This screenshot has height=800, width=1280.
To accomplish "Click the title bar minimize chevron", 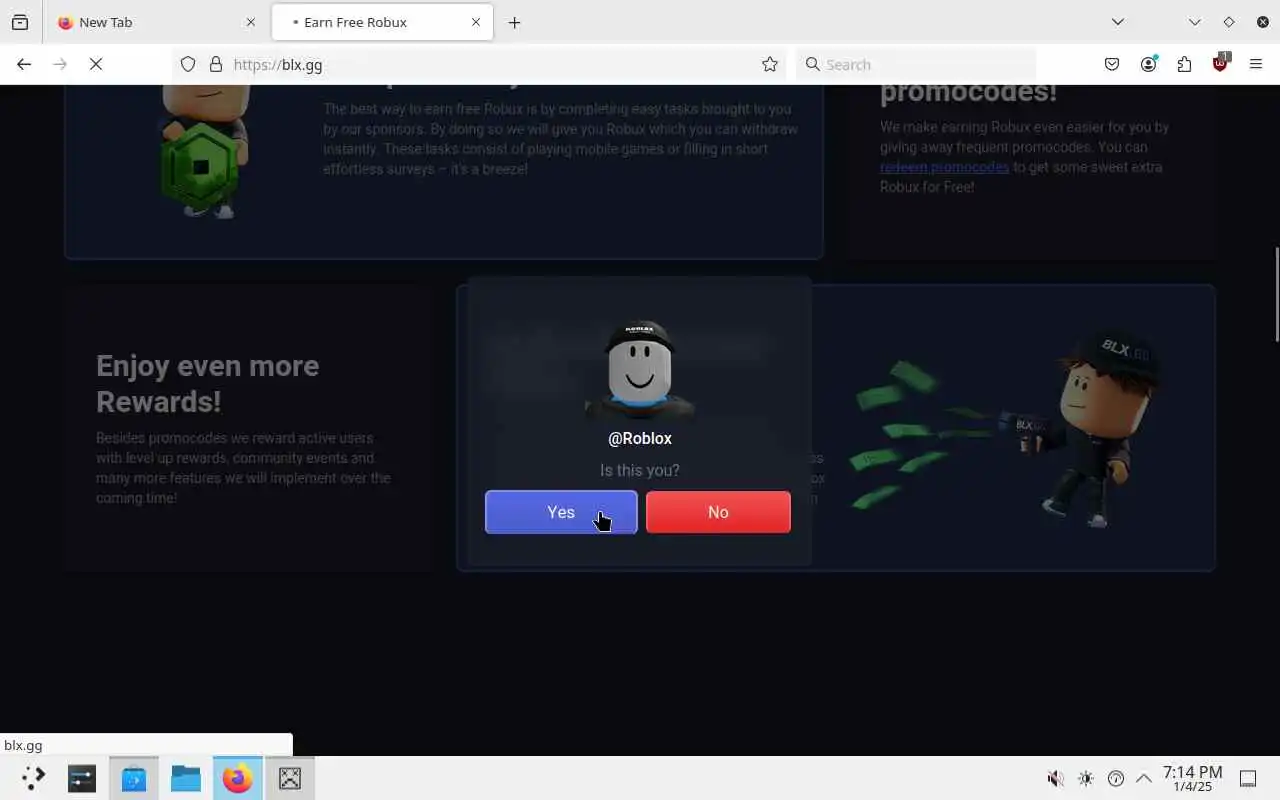I will coord(1195,22).
